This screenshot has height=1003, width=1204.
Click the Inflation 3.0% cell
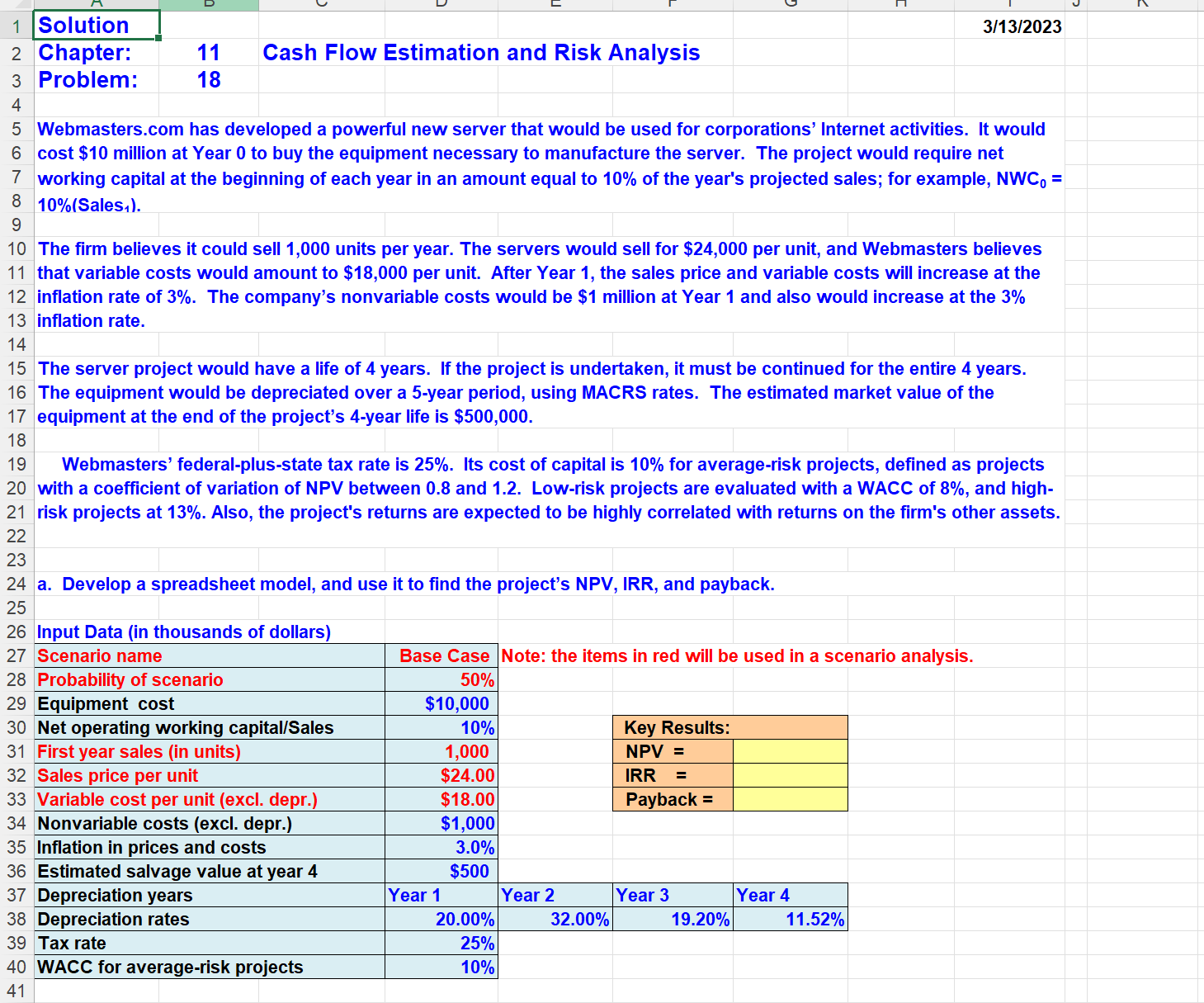(441, 847)
